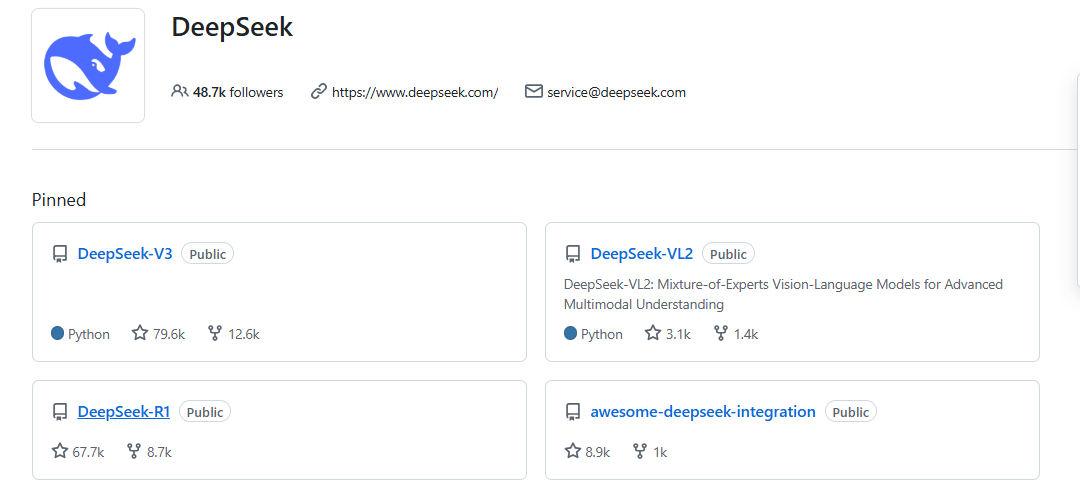Open forks 1.4k for DeepSeek-VL2
The image size is (1080, 494).
[736, 334]
